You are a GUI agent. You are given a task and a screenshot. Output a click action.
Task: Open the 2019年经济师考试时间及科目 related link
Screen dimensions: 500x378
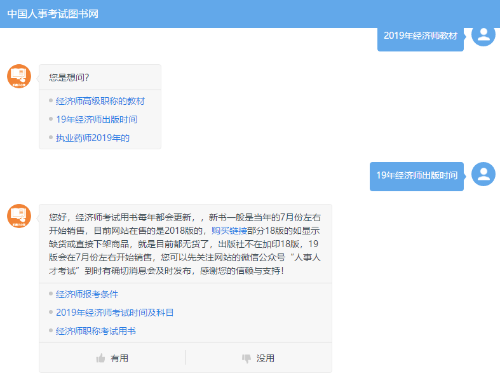tap(115, 312)
